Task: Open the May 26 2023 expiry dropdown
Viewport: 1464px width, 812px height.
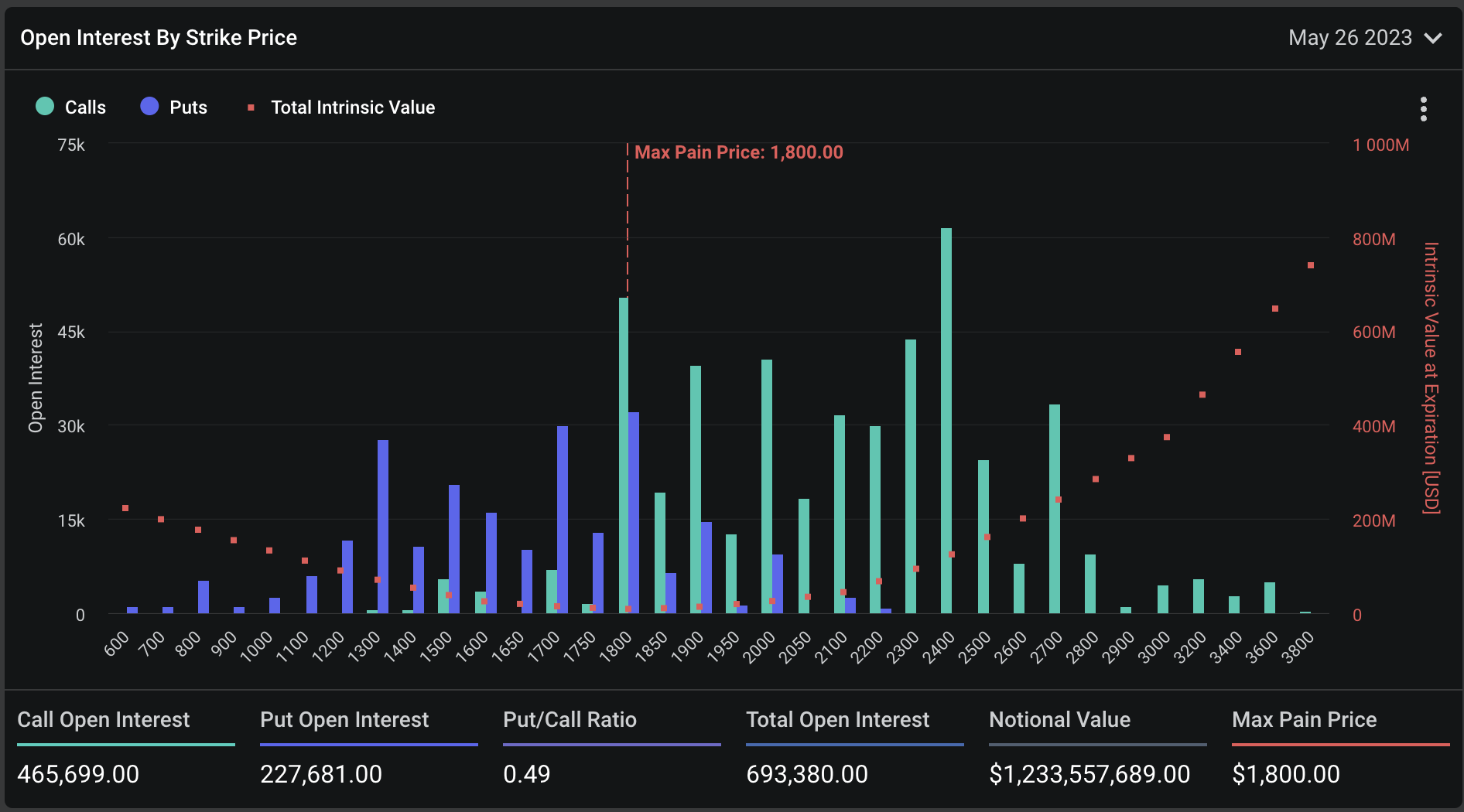Action: [x=1365, y=38]
